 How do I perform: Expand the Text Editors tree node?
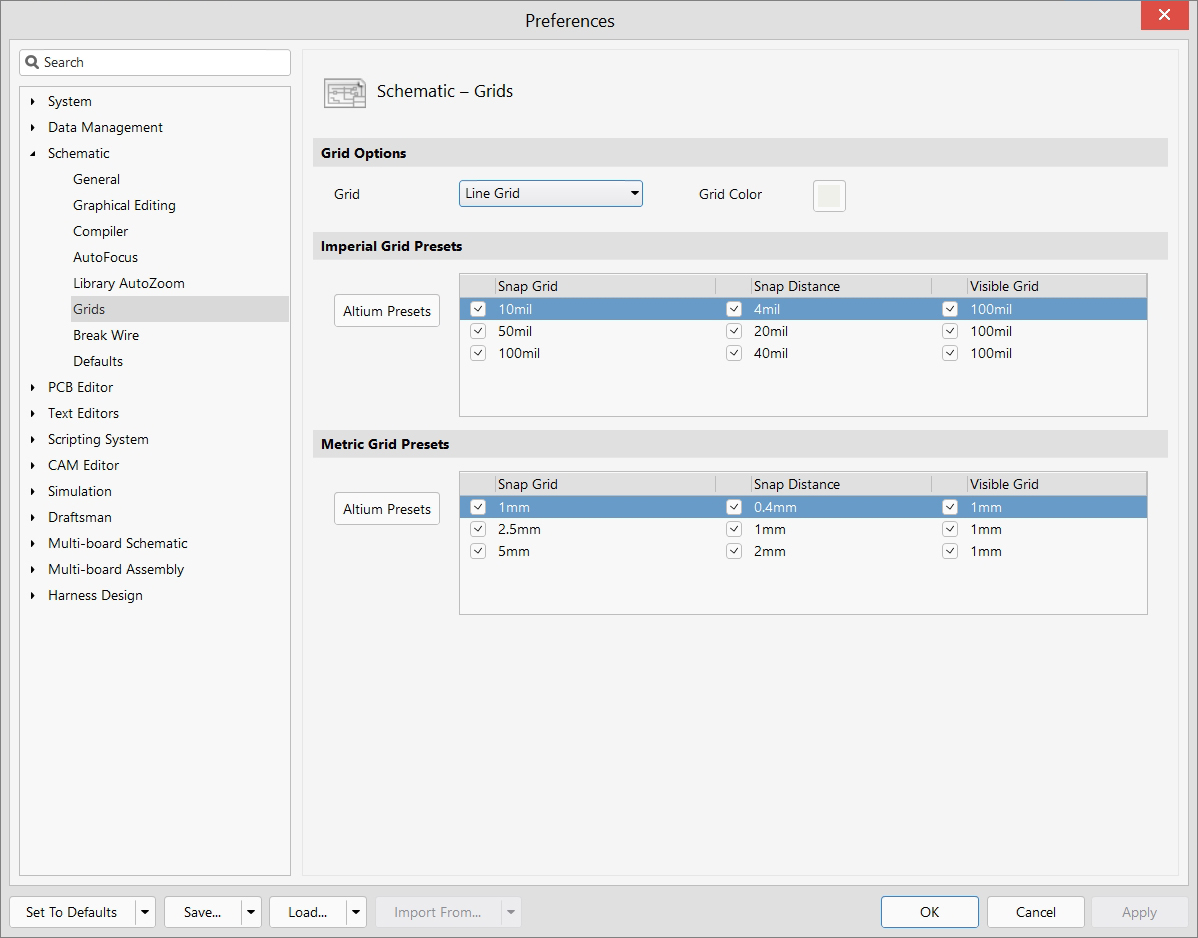click(33, 413)
